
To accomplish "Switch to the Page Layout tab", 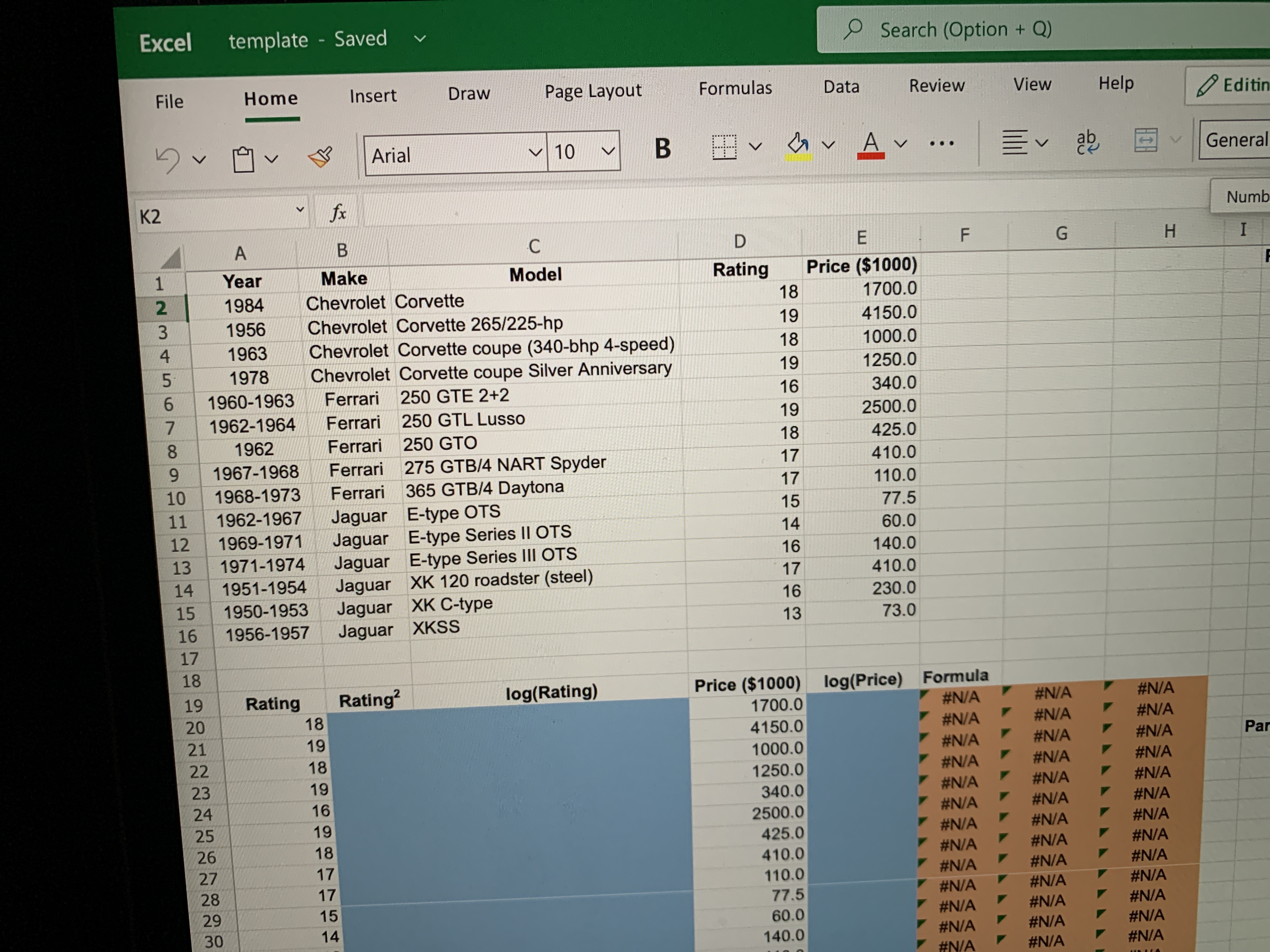I will (593, 91).
